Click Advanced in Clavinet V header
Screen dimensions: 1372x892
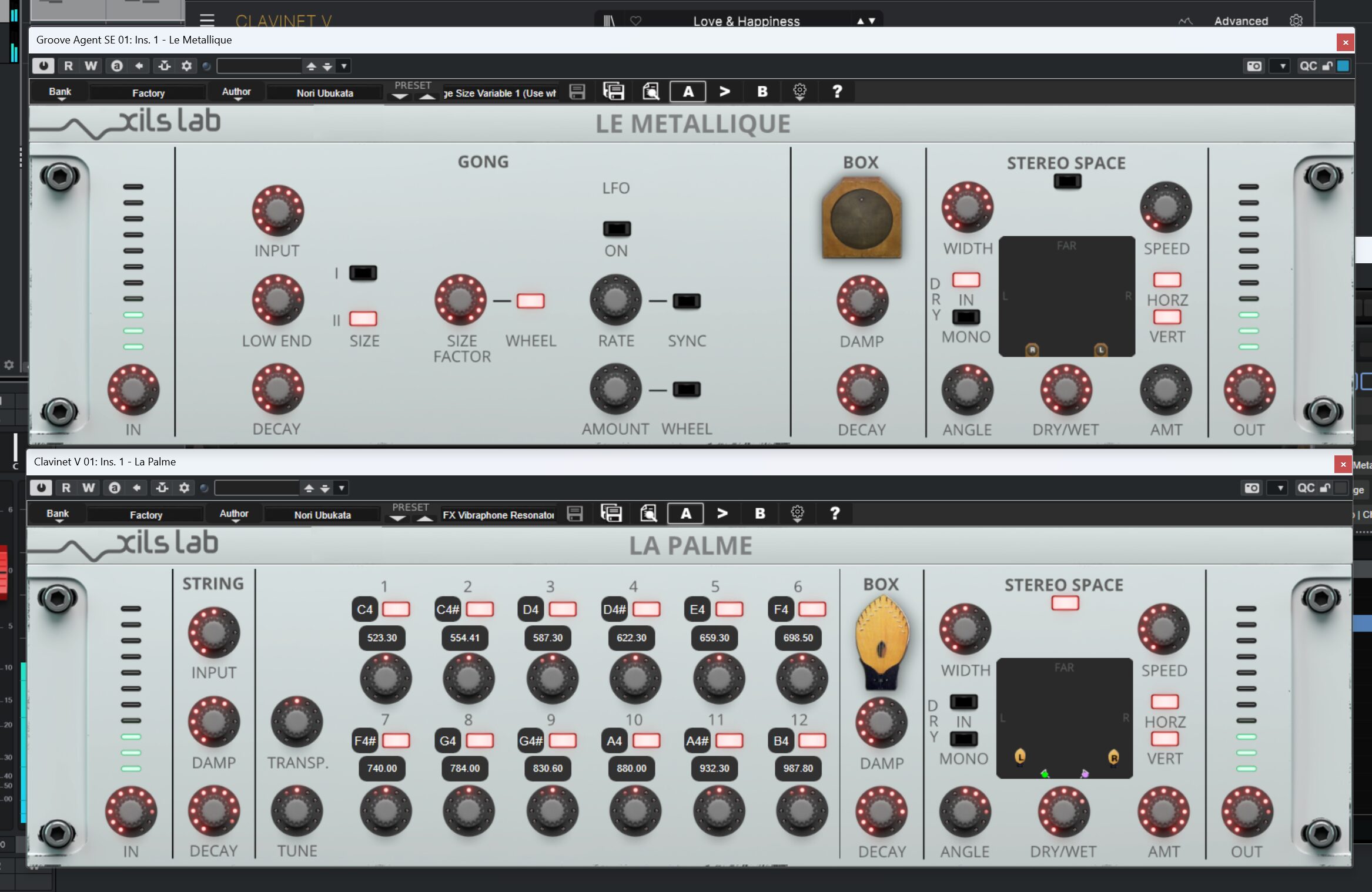(1241, 21)
